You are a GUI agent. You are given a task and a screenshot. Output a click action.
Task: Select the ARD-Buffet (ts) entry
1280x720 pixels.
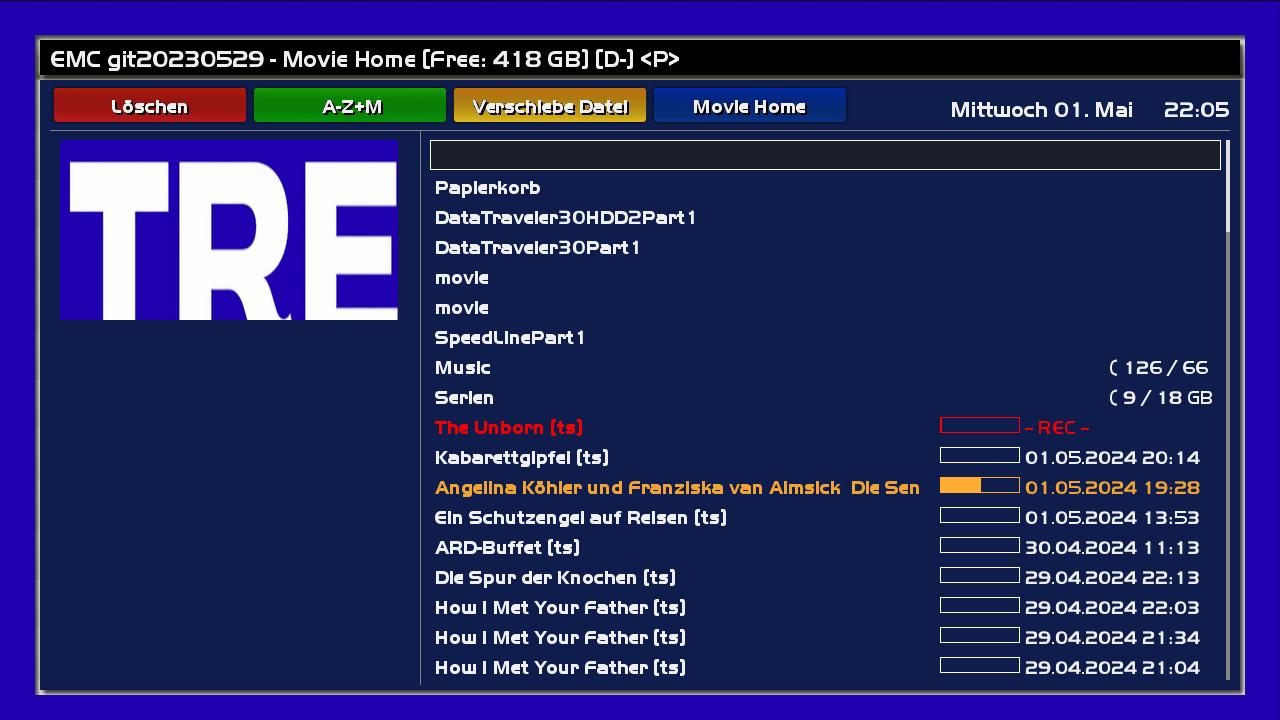[507, 548]
